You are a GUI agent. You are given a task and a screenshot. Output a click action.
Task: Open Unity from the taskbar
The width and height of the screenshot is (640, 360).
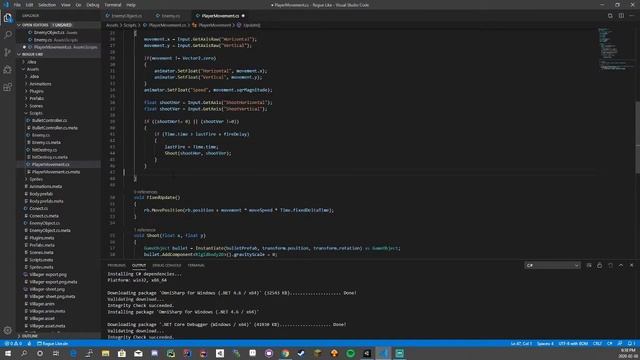pyautogui.click(x=367, y=353)
